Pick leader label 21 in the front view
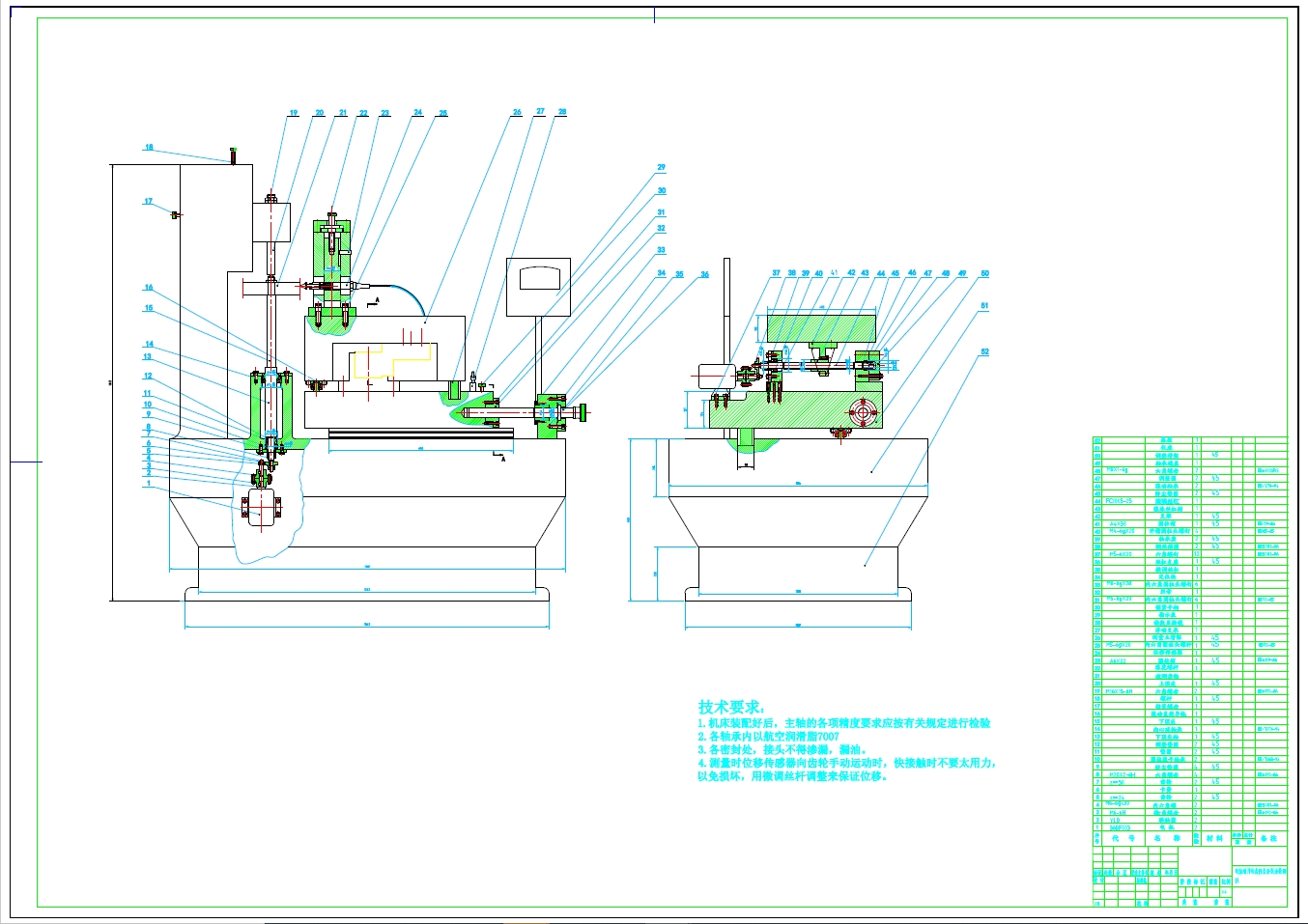The image size is (1308, 924). (342, 113)
